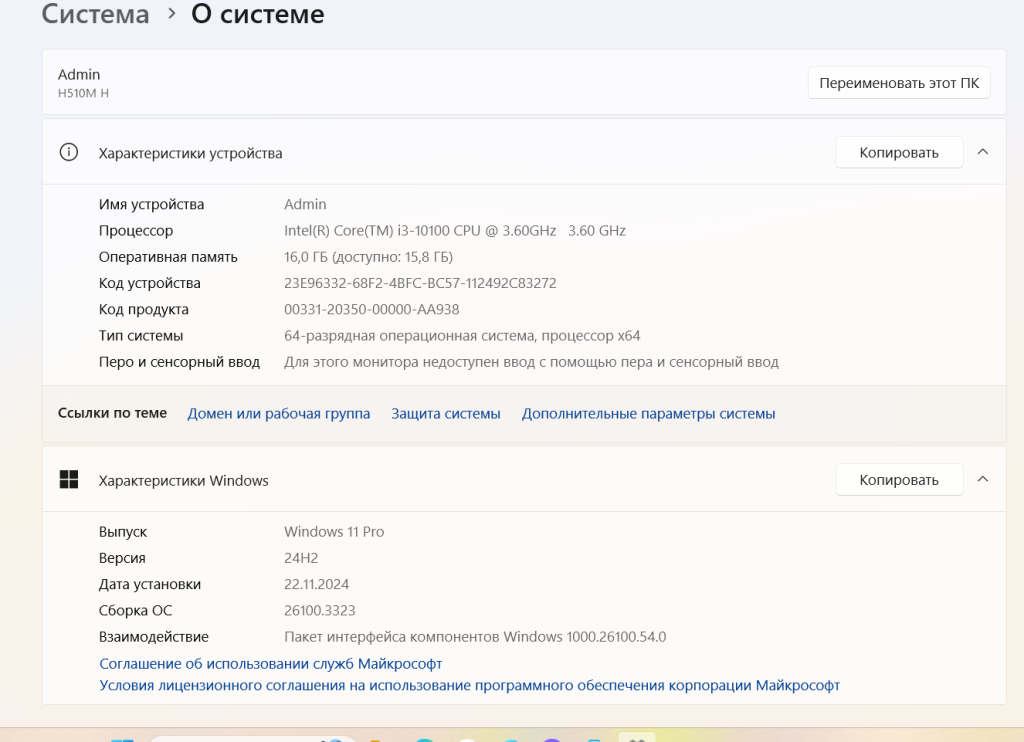Screen dimensions: 1024x742
Task: Collapse the Характеристики устройства section chevron
Action: click(982, 152)
